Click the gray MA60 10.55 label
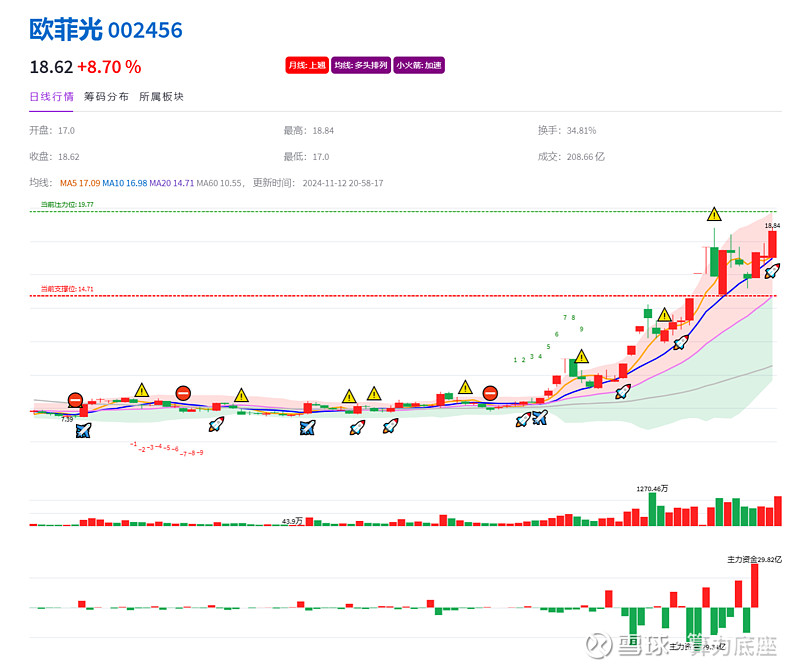This screenshot has height=670, width=800. [219, 183]
